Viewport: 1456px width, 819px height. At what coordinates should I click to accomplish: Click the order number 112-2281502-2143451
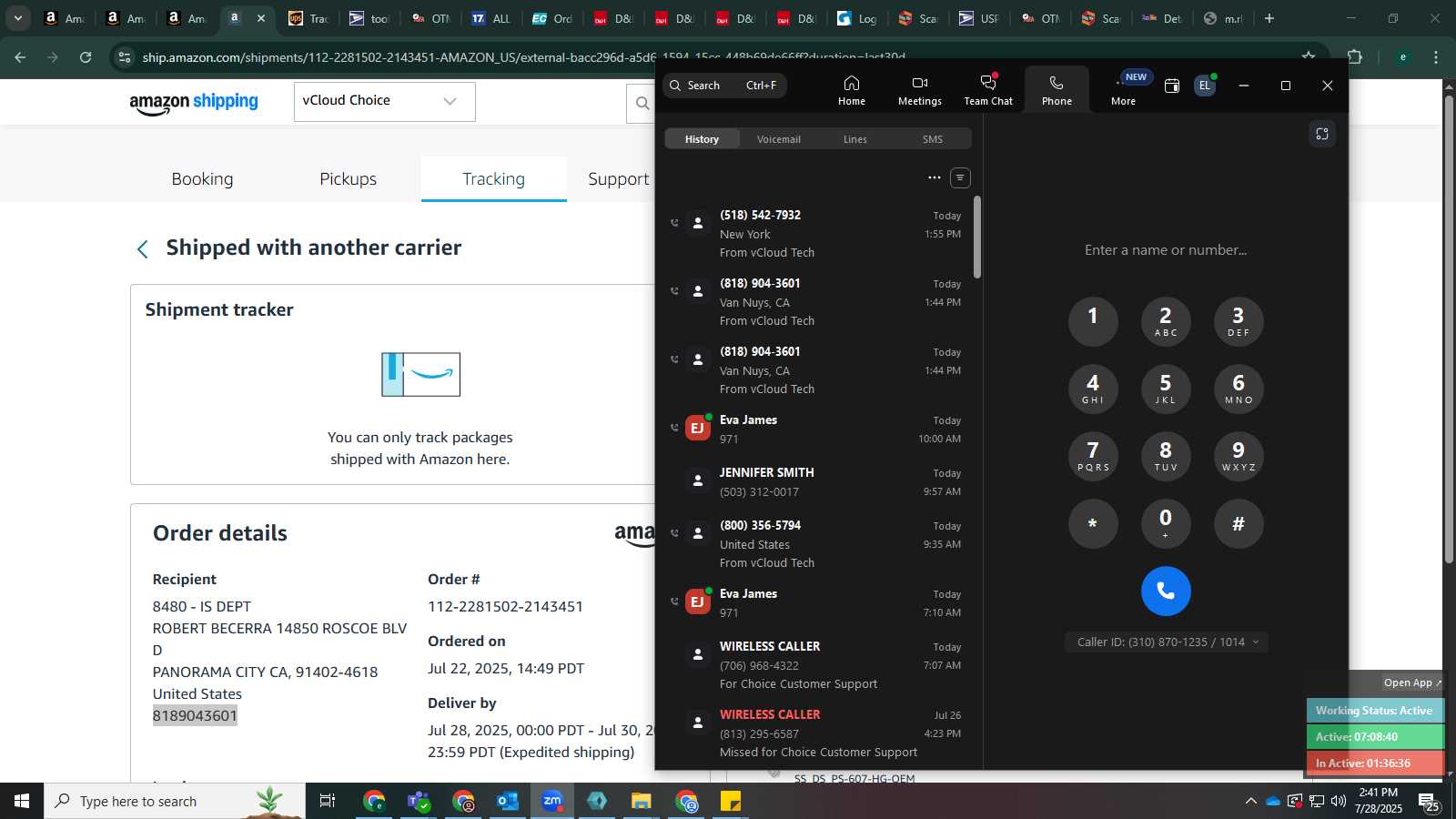tap(505, 606)
